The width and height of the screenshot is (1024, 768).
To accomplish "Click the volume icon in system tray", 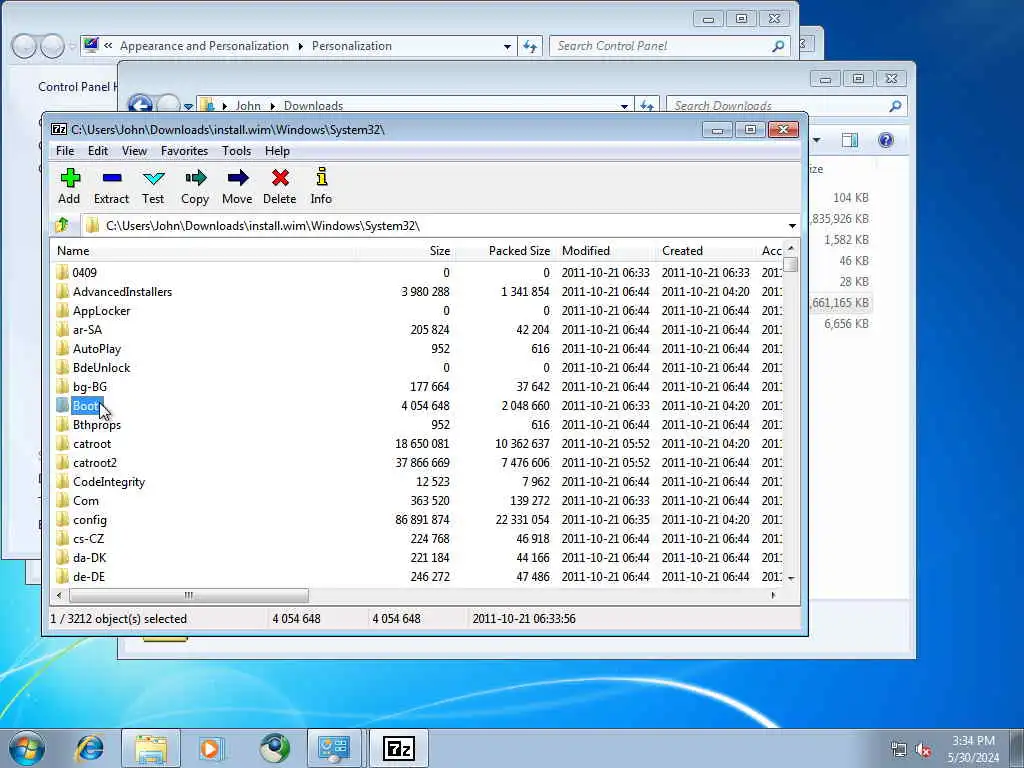I will coord(923,750).
